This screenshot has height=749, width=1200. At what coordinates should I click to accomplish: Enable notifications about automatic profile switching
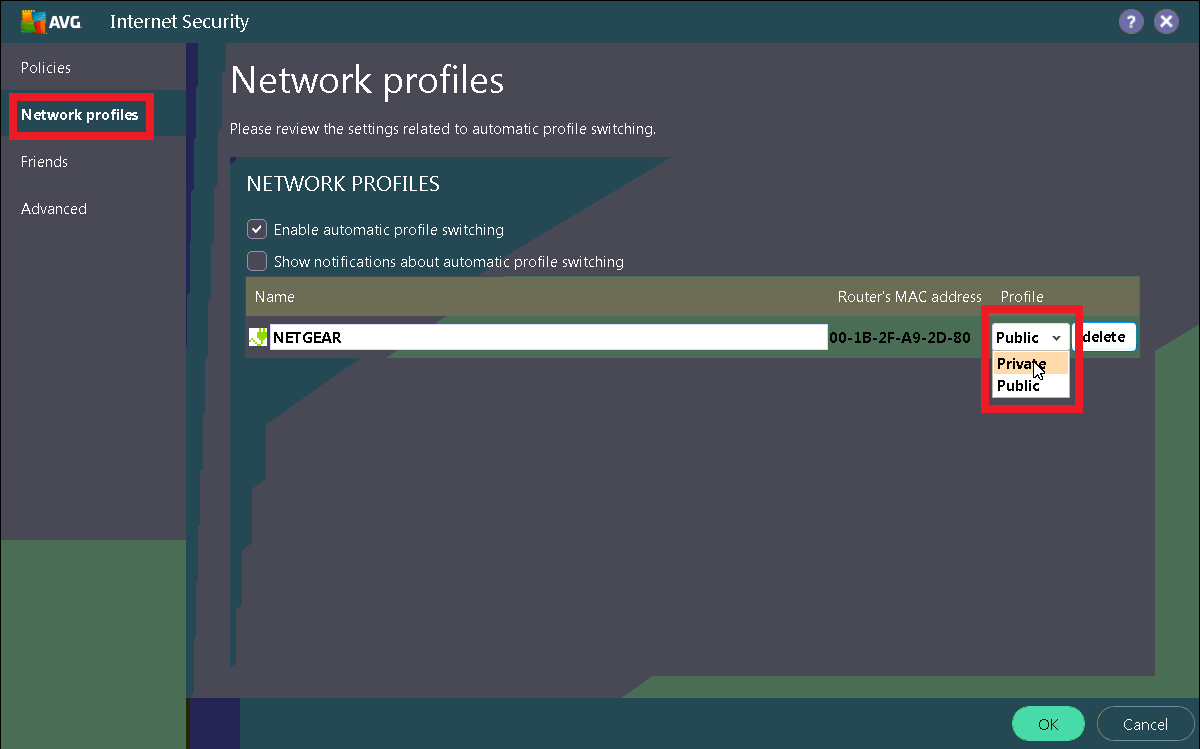(x=257, y=262)
